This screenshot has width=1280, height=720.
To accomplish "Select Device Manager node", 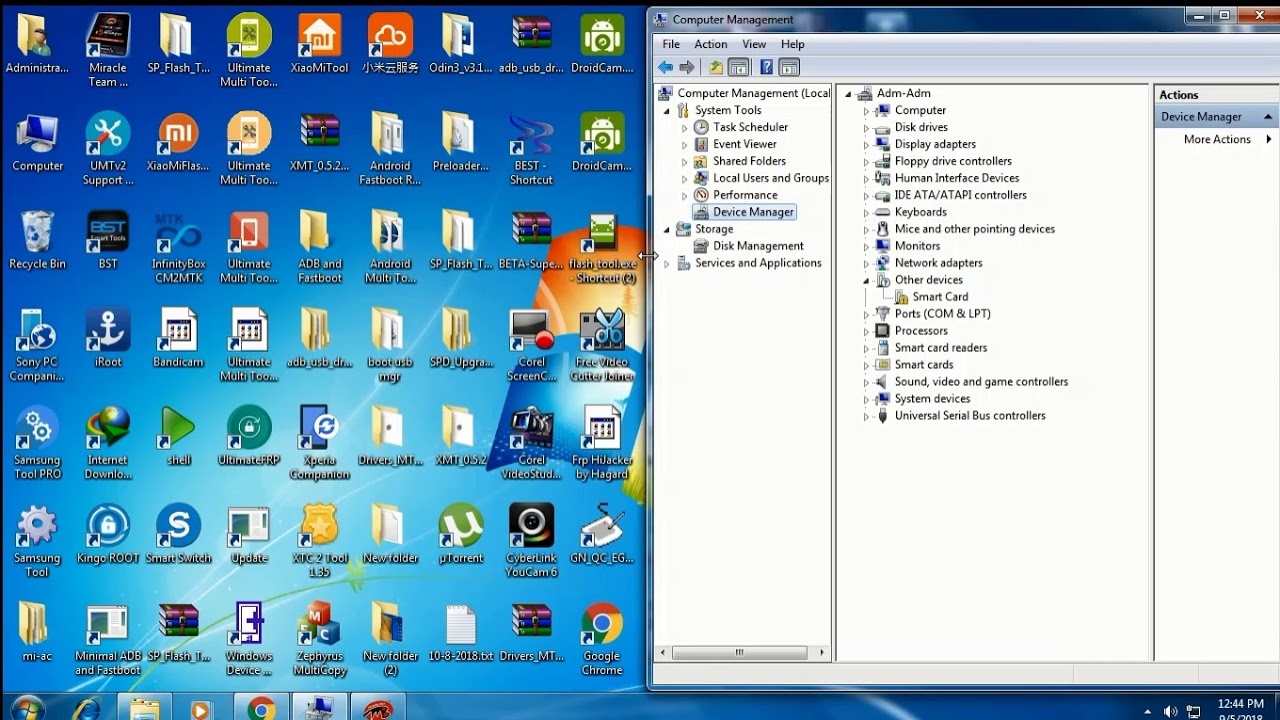I will click(753, 212).
